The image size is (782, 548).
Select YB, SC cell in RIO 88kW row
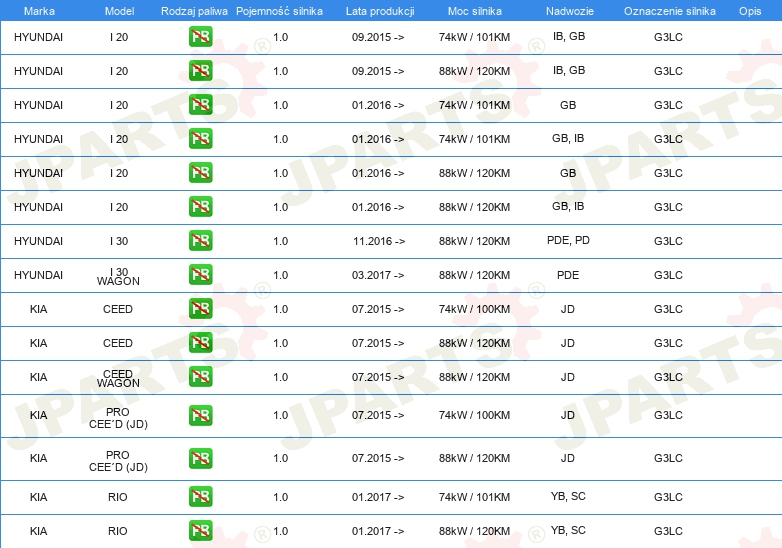click(x=568, y=530)
